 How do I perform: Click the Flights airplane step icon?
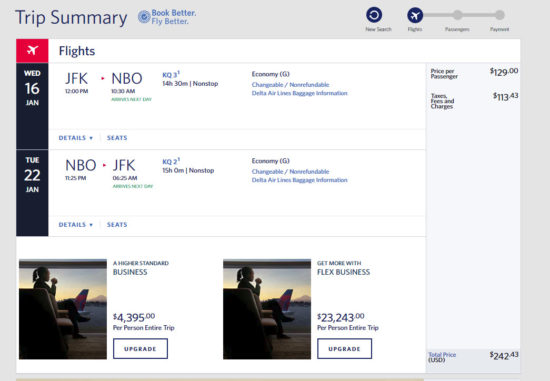(x=415, y=15)
